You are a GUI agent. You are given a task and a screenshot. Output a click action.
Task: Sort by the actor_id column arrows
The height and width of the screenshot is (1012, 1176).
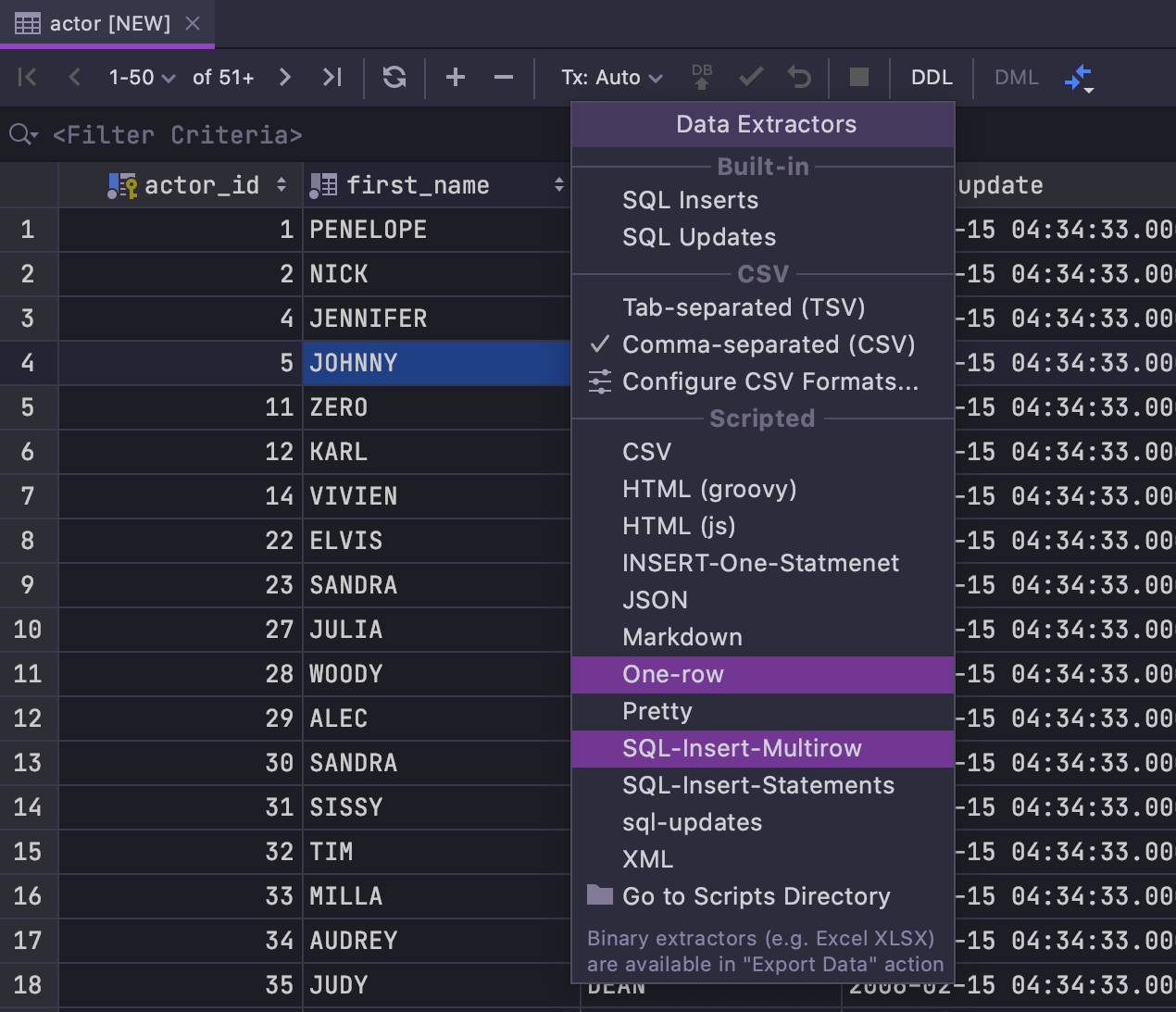click(281, 185)
